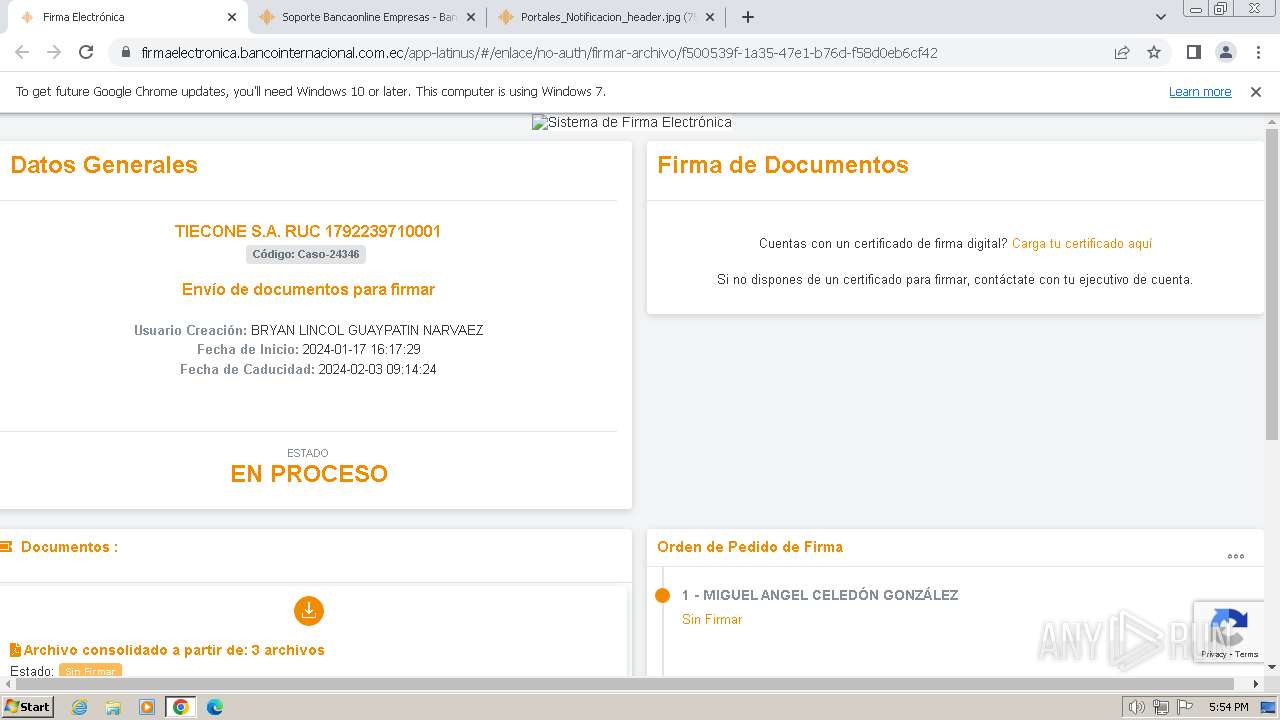The image size is (1280, 720).
Task: Open a new browser tab
Action: pos(747,17)
